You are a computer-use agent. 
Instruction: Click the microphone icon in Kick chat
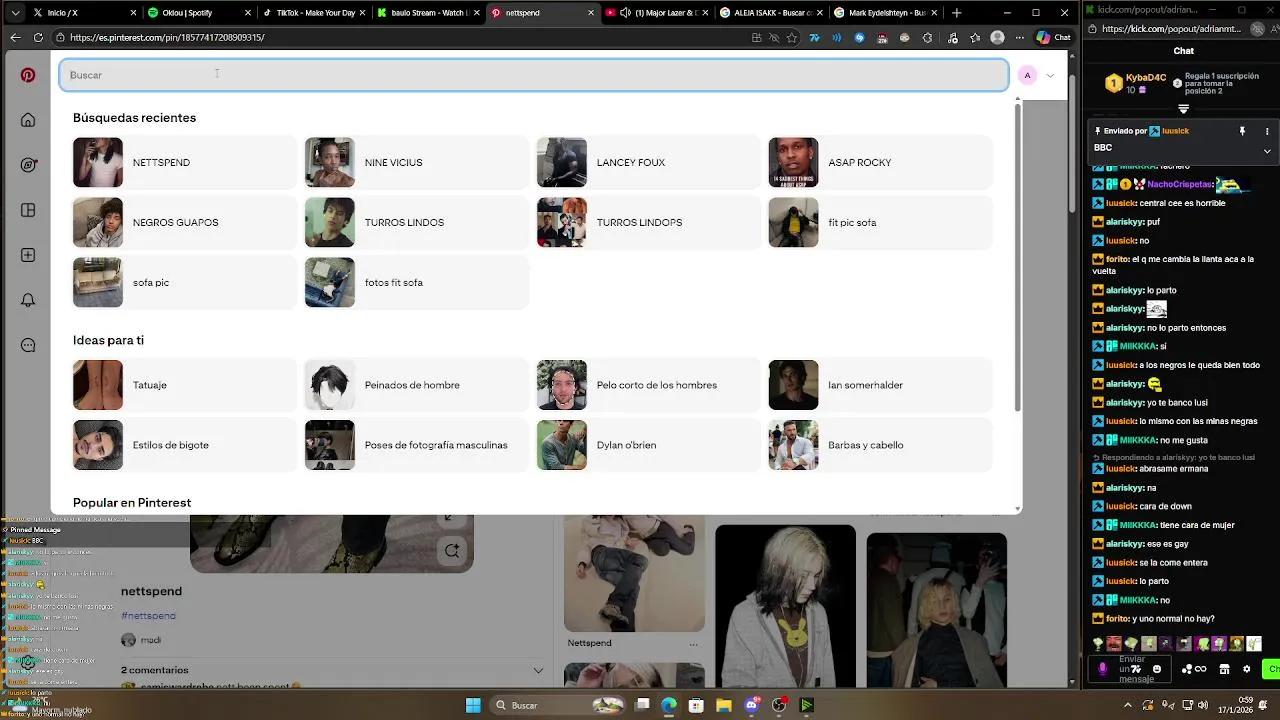[1103, 669]
